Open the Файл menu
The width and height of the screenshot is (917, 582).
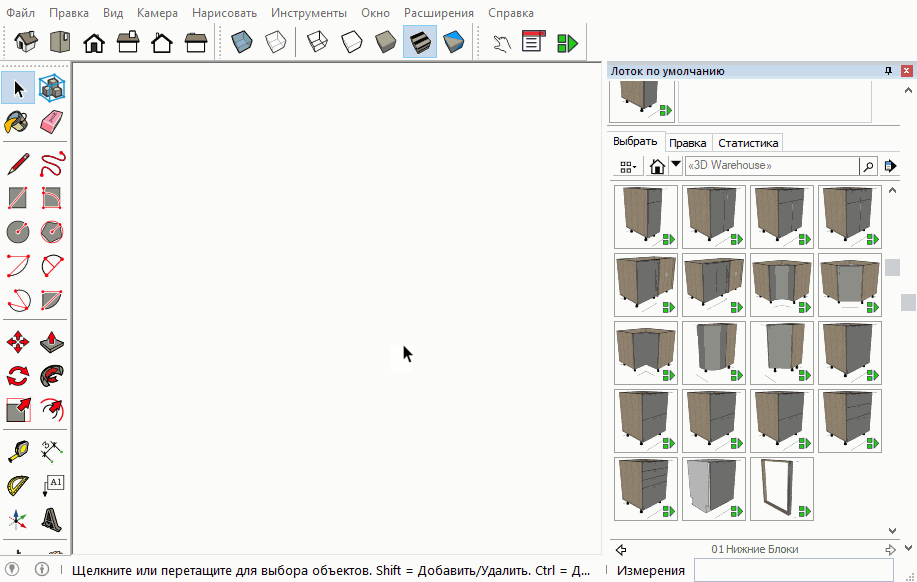pyautogui.click(x=20, y=13)
